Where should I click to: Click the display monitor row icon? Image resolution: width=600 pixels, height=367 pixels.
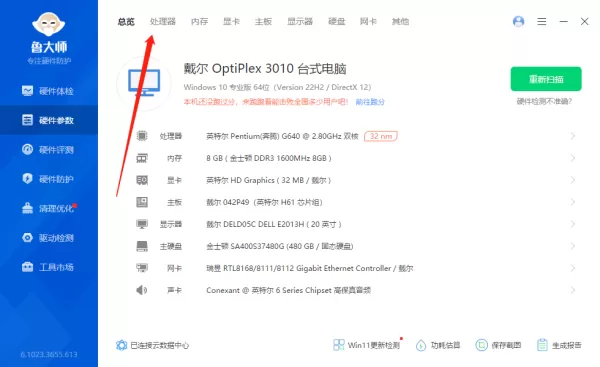[x=142, y=224]
